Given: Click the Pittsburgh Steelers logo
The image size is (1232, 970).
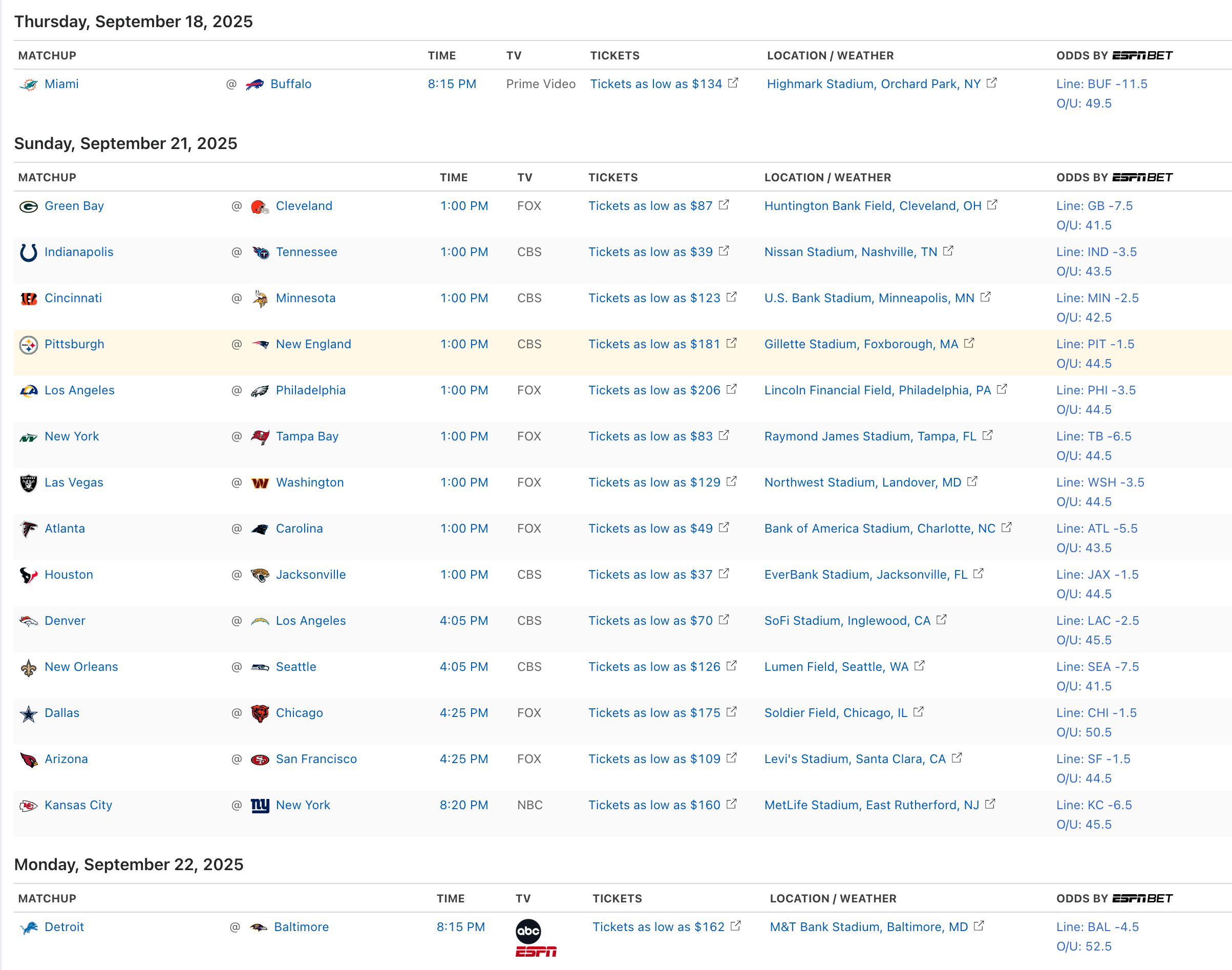Looking at the screenshot, I should 28,345.
